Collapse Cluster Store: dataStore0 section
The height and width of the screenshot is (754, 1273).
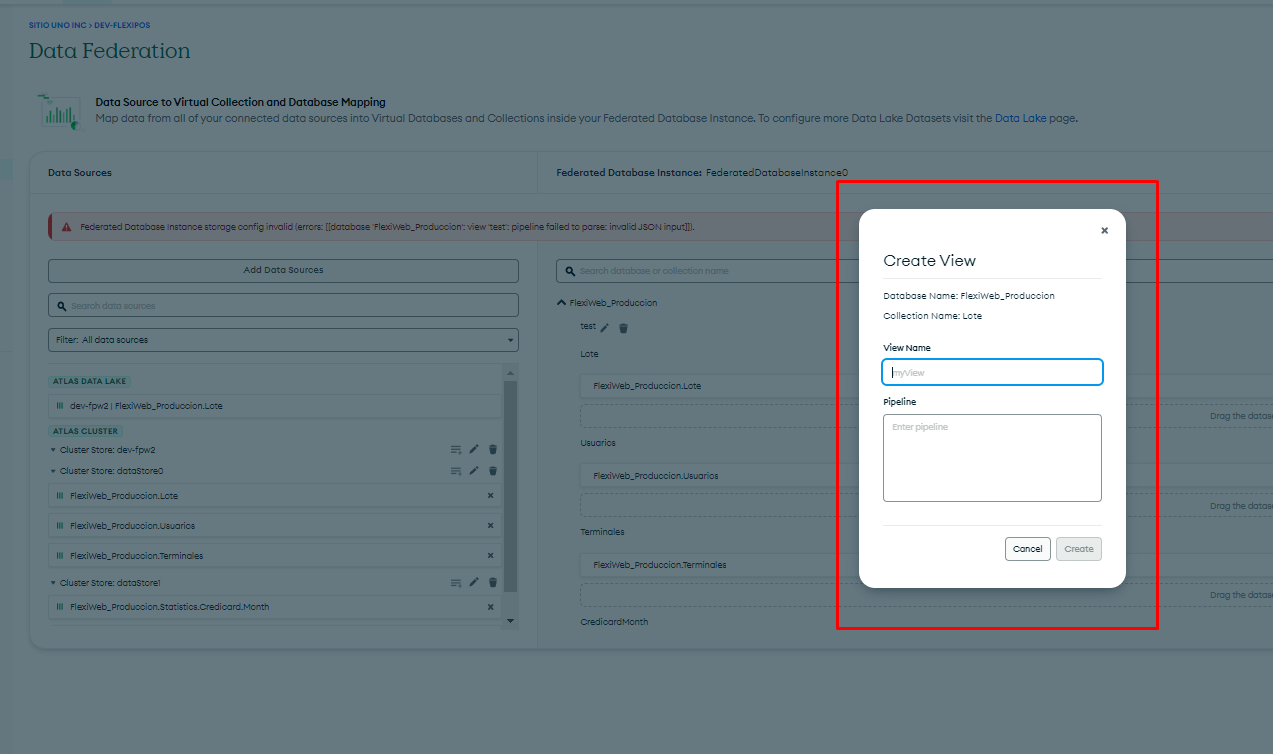[x=53, y=471]
